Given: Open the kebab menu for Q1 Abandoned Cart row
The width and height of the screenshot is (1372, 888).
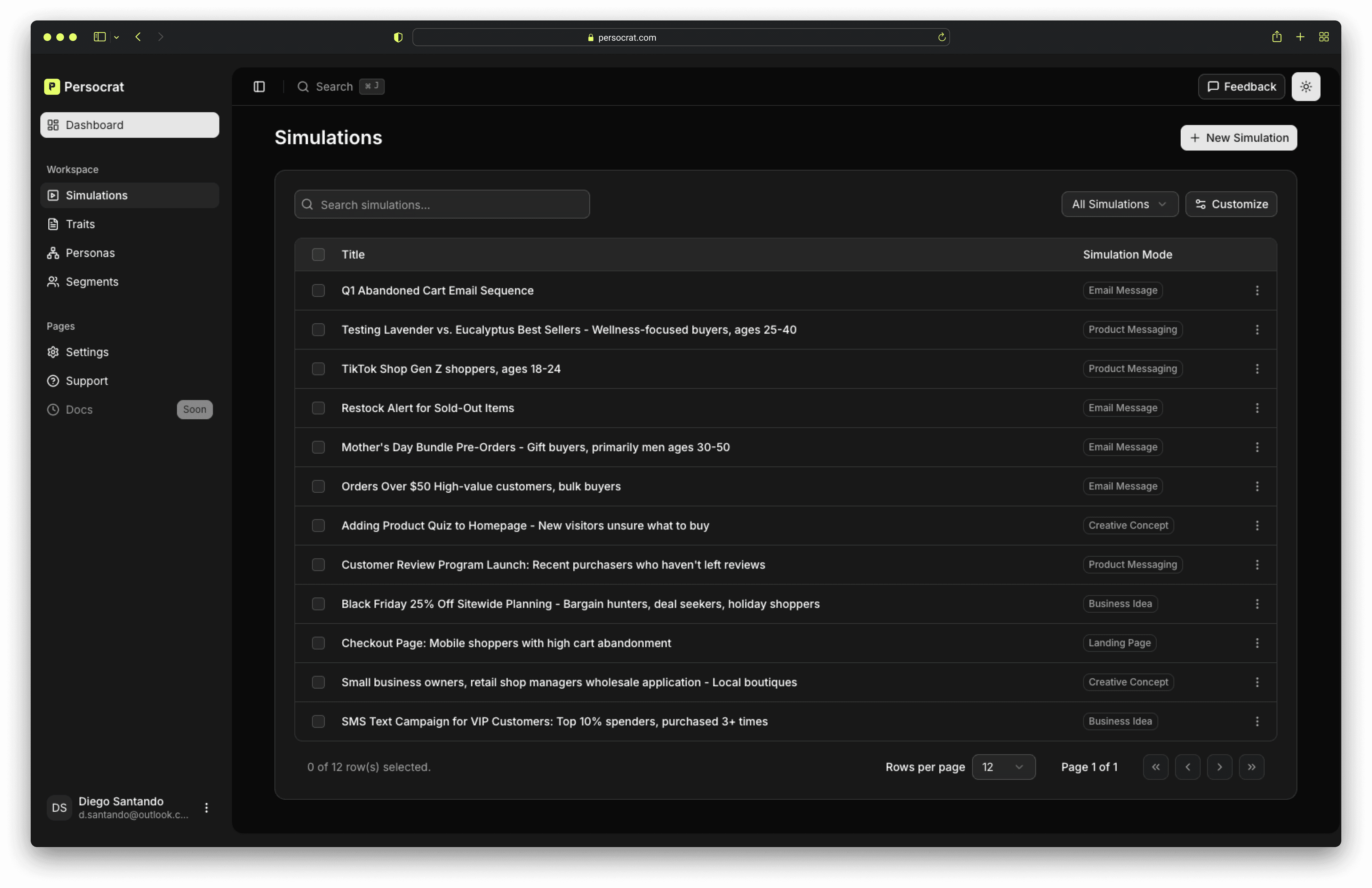Looking at the screenshot, I should pos(1257,291).
